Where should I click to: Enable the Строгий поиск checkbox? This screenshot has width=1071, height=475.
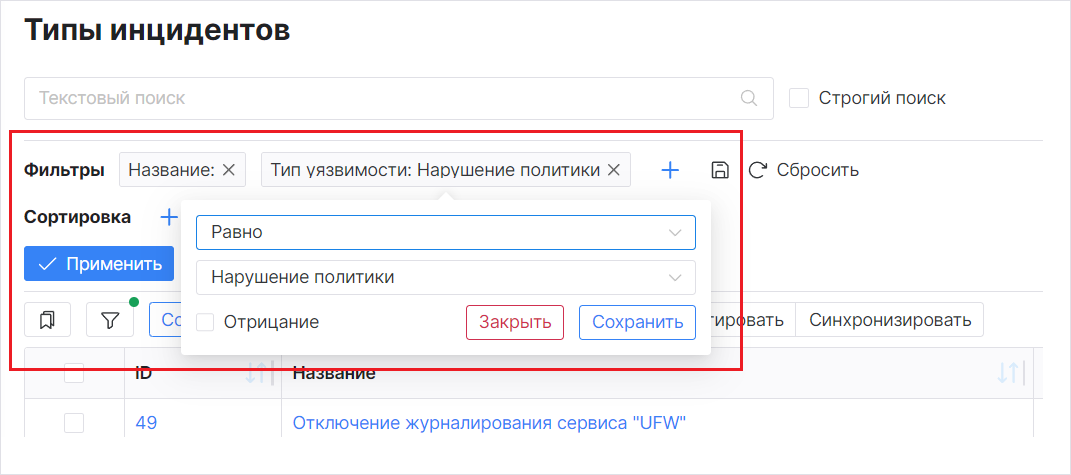(x=799, y=98)
